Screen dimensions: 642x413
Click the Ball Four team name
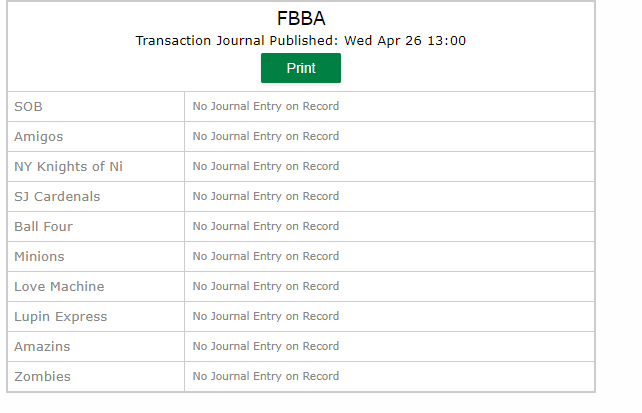pos(43,226)
